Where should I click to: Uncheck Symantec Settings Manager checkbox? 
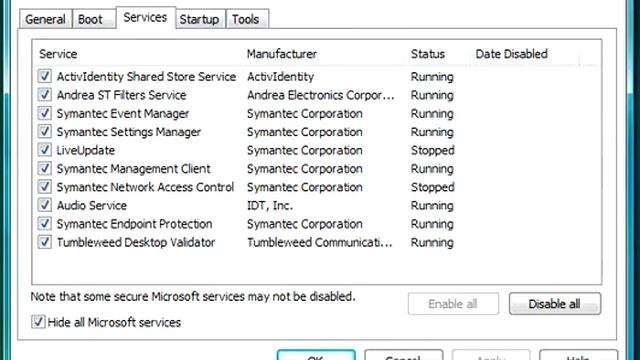click(x=44, y=131)
